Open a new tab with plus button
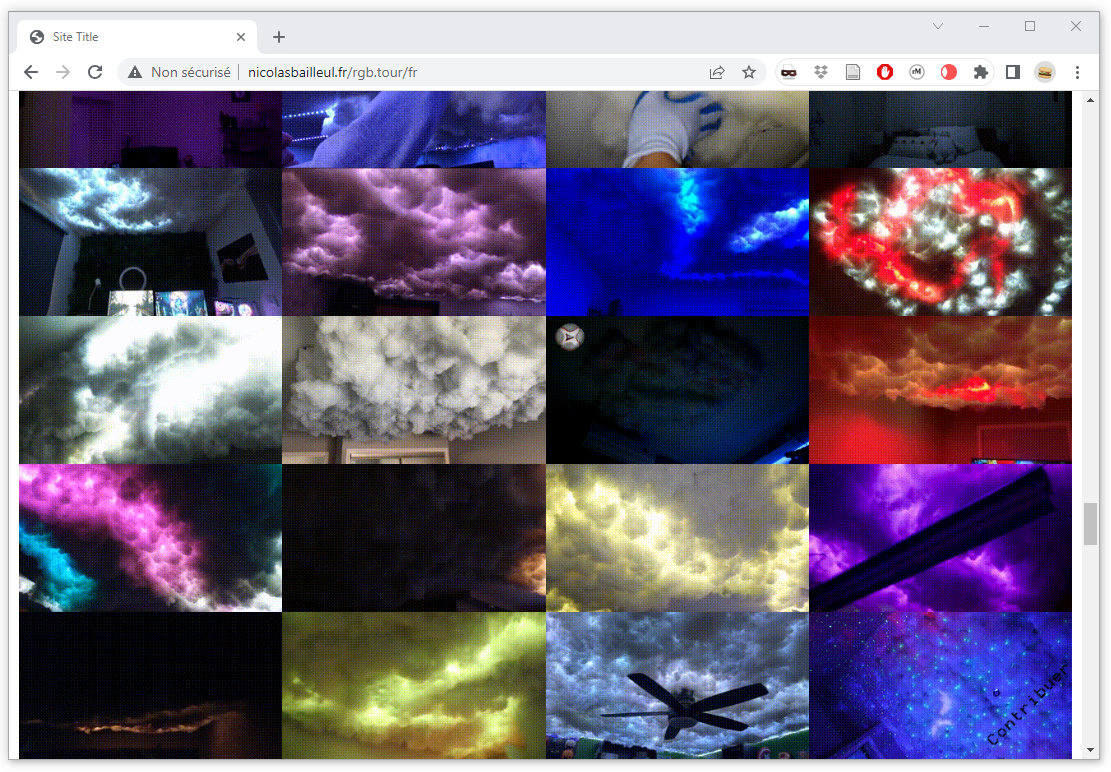This screenshot has width=1111, height=772. 279,37
